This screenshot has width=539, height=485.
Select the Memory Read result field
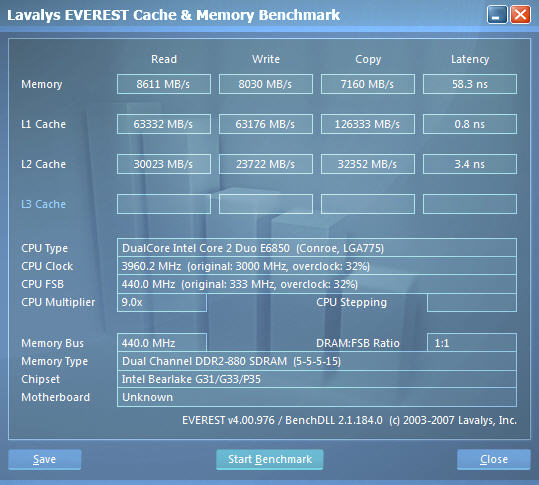click(164, 84)
